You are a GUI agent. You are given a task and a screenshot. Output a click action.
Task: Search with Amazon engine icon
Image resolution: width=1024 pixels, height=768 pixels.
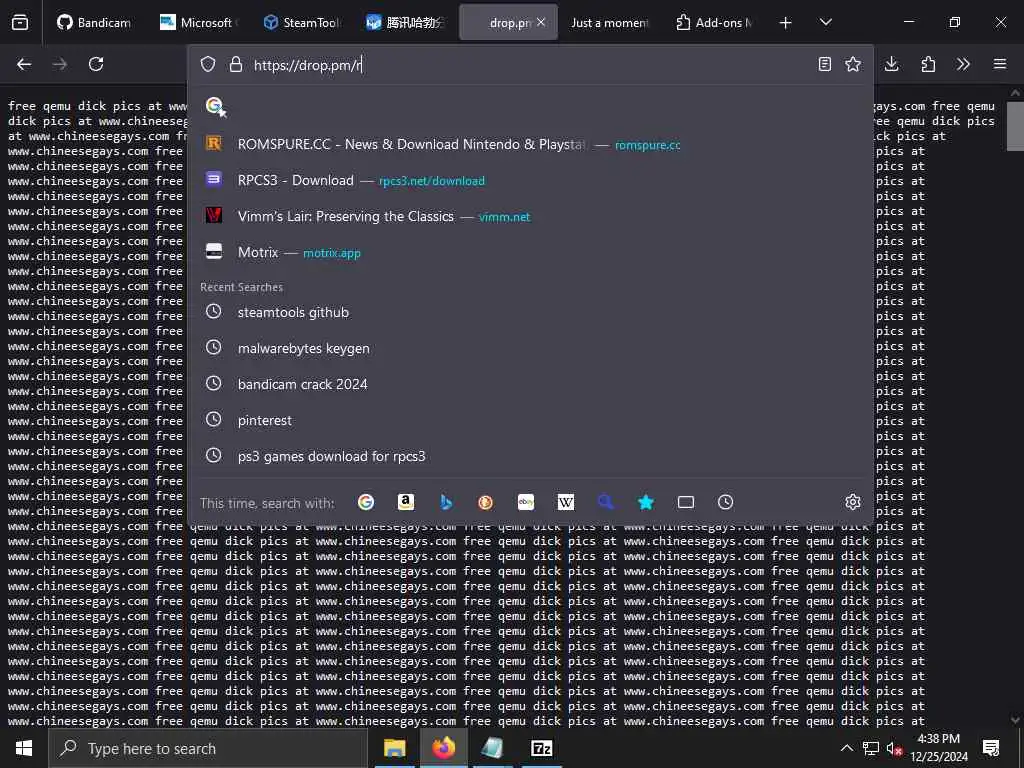pos(406,502)
